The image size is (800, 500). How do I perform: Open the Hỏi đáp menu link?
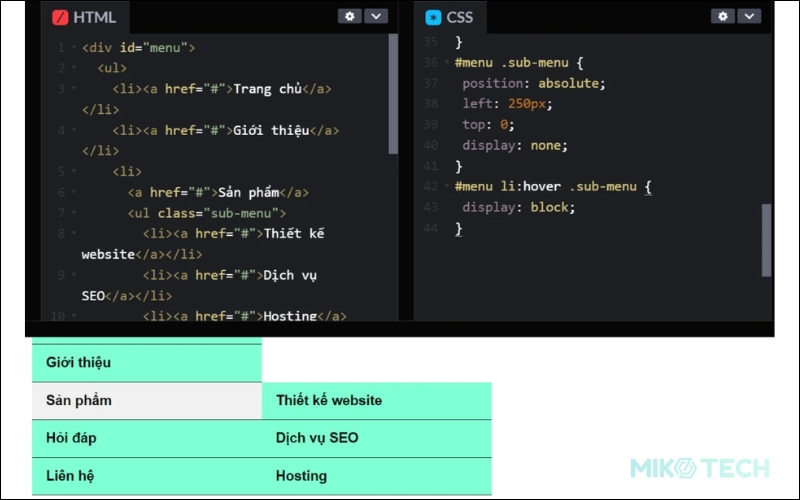tap(71, 438)
